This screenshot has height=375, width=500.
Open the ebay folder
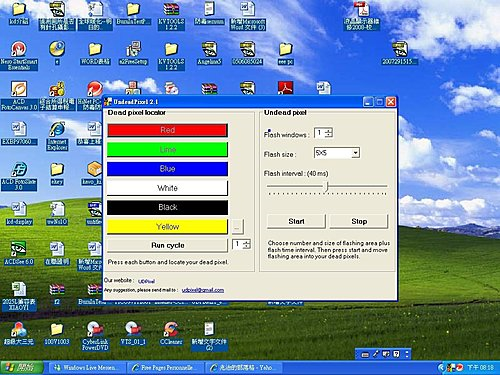coord(57,174)
